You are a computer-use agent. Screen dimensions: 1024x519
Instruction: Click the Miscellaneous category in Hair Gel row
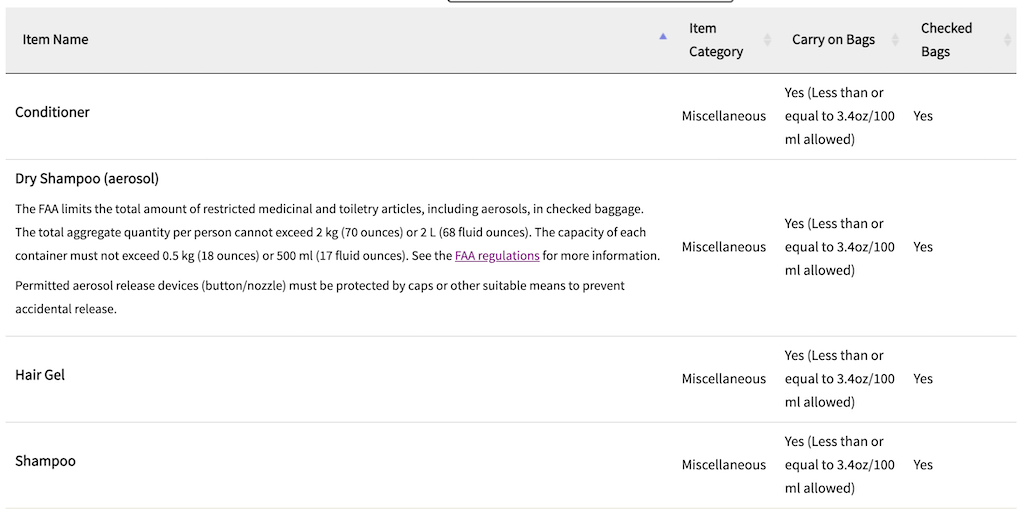pos(724,379)
